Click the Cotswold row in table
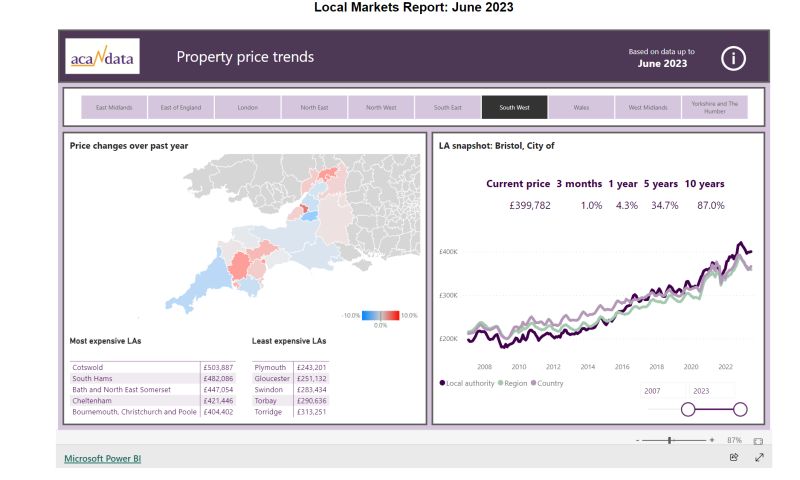This screenshot has width=800, height=480. (134, 367)
